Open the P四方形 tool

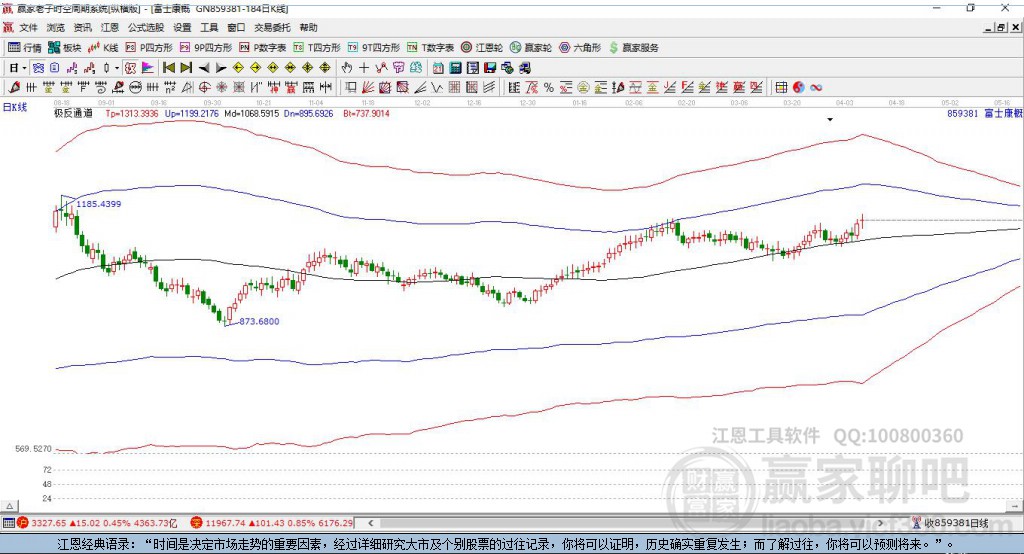click(x=149, y=48)
